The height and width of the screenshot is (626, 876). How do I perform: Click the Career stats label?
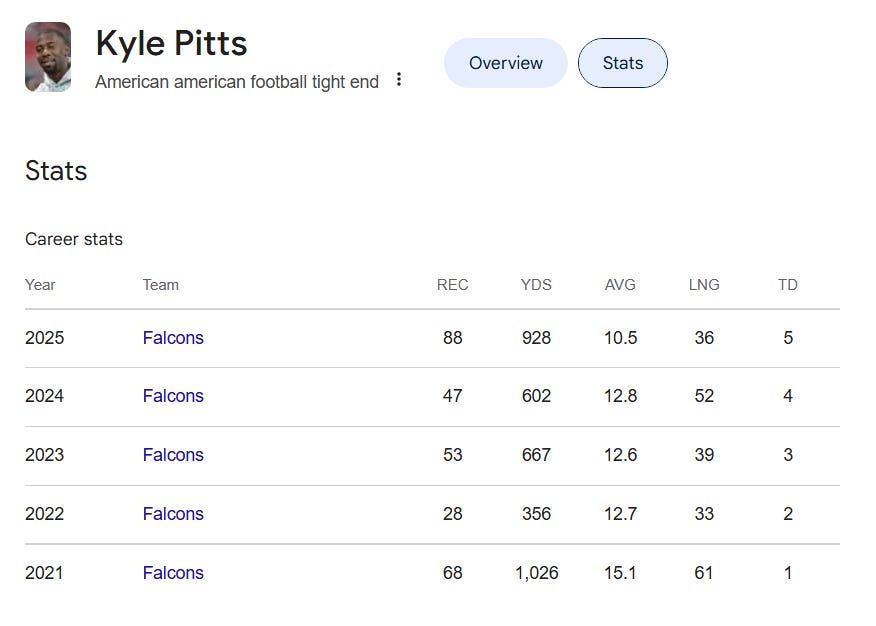tap(74, 239)
